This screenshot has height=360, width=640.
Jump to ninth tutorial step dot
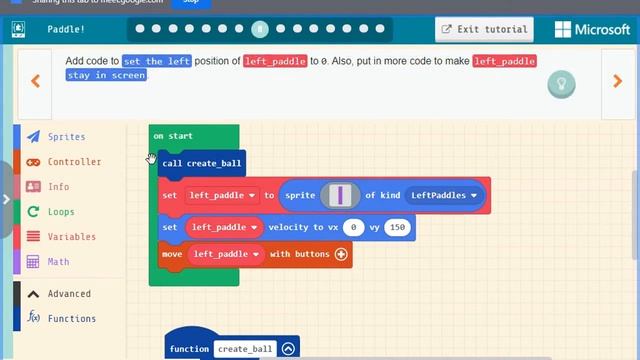point(280,29)
